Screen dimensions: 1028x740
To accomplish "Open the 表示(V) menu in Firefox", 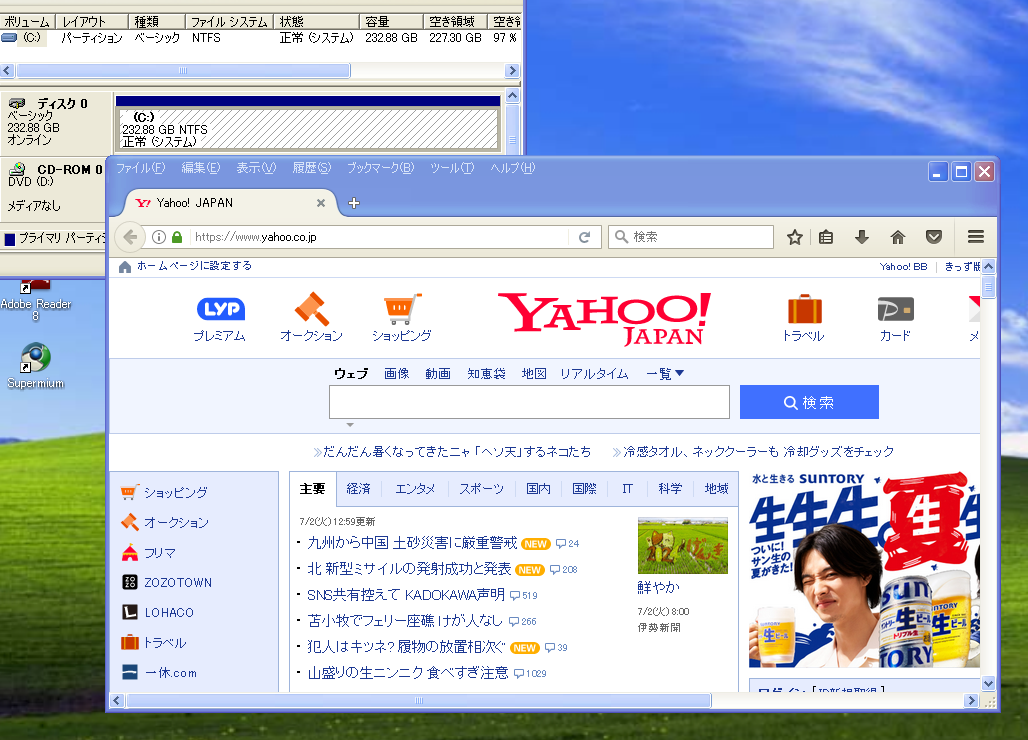I will pyautogui.click(x=256, y=168).
